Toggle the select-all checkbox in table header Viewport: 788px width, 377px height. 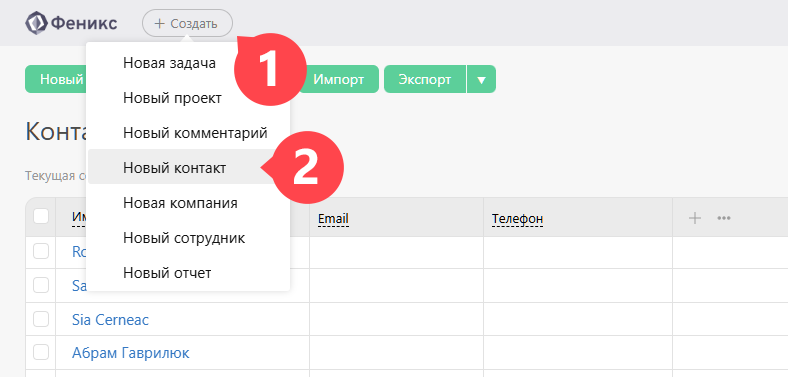(41, 217)
